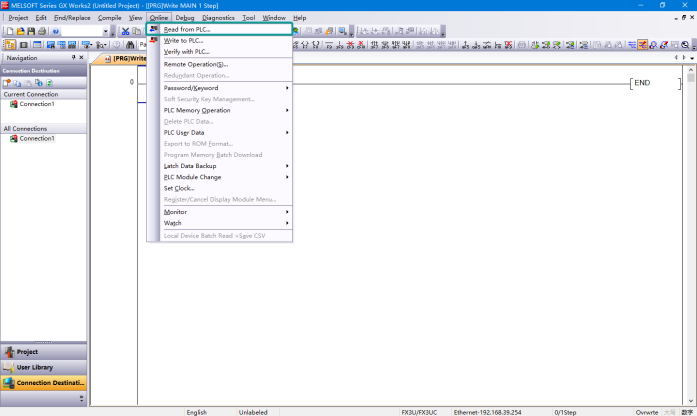Open the Window menu
Screen dimensions: 697x416
click(274, 18)
